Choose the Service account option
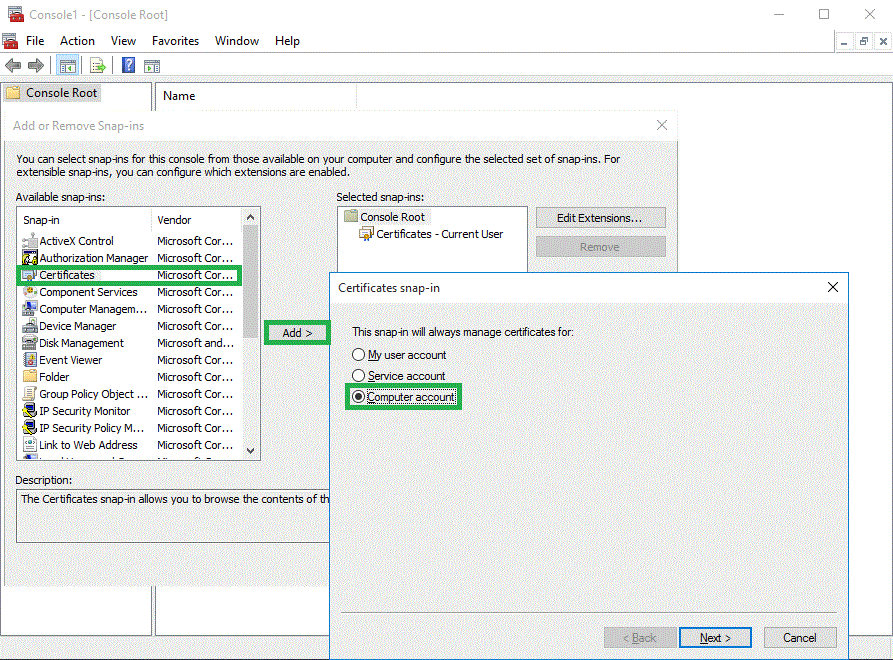The image size is (893, 660). coord(359,376)
